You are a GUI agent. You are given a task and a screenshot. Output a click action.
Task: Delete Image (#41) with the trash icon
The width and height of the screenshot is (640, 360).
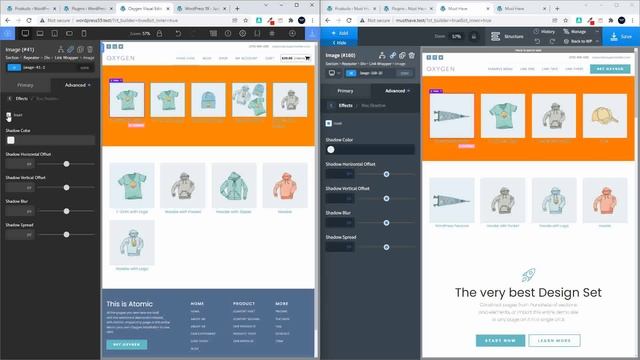[x=90, y=49]
